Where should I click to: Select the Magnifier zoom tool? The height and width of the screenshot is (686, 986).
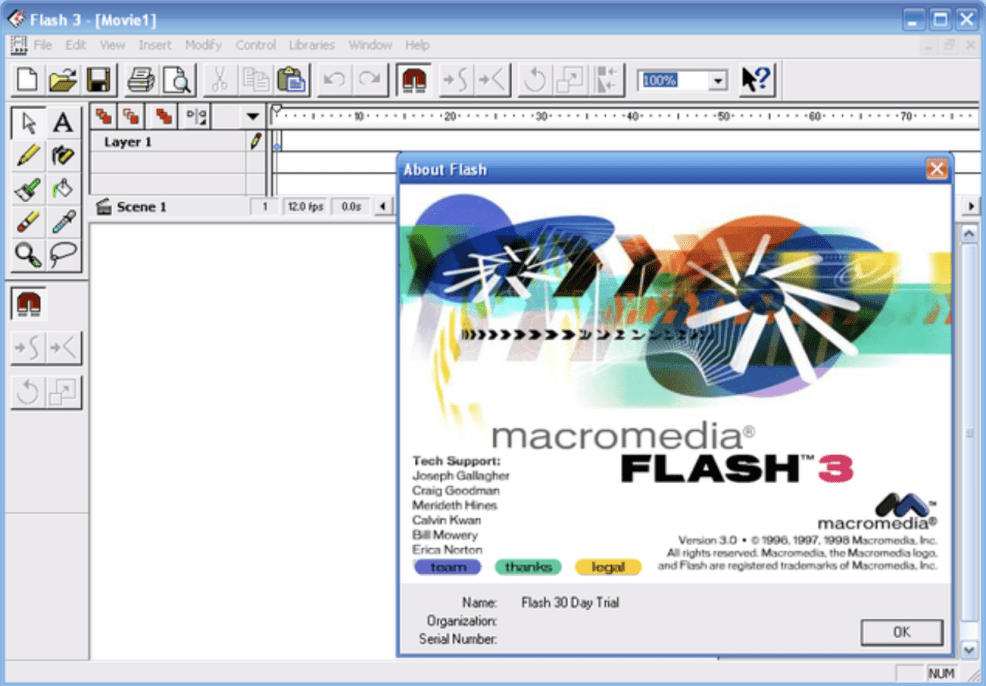click(x=28, y=254)
